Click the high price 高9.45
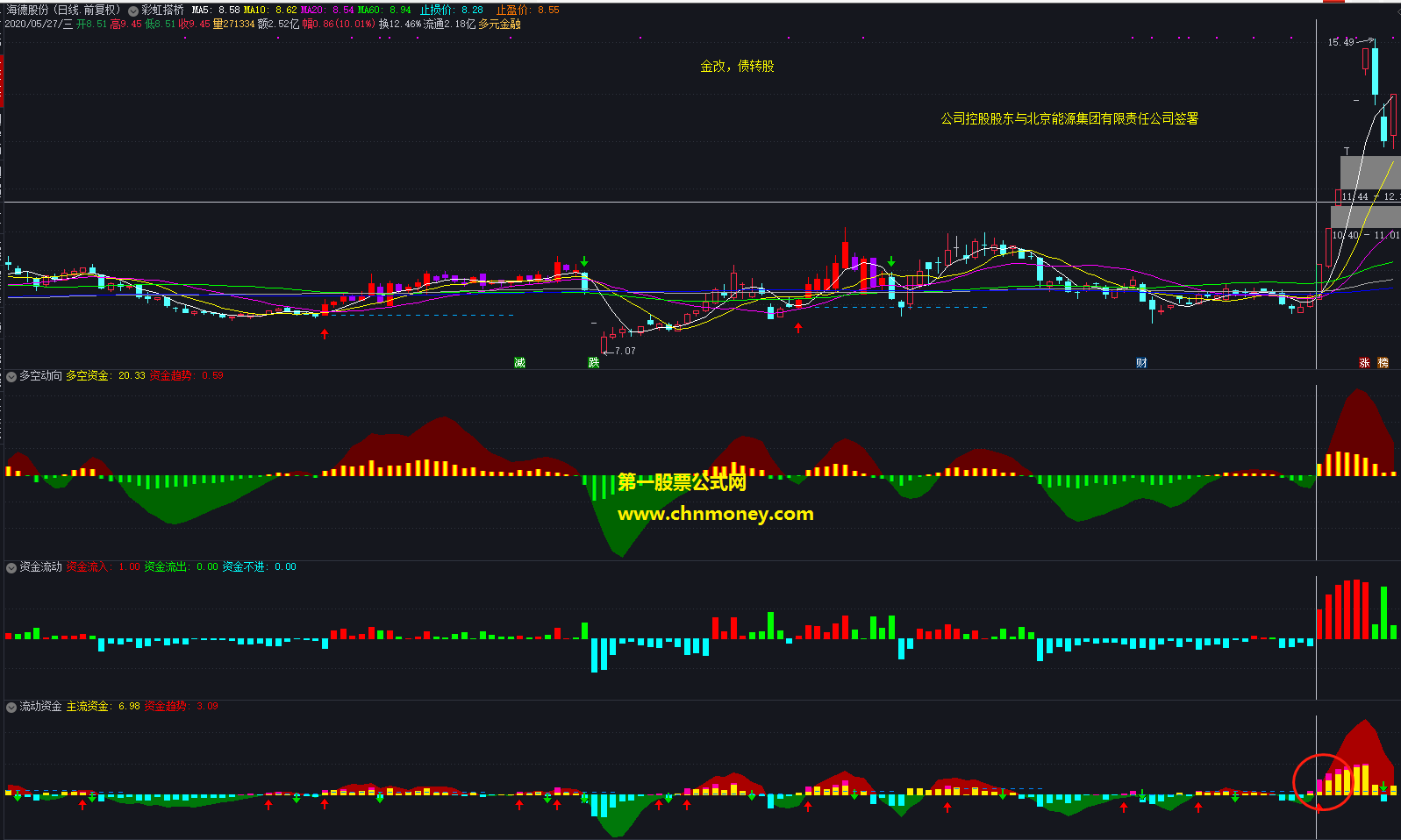The image size is (1401, 840). click(125, 24)
